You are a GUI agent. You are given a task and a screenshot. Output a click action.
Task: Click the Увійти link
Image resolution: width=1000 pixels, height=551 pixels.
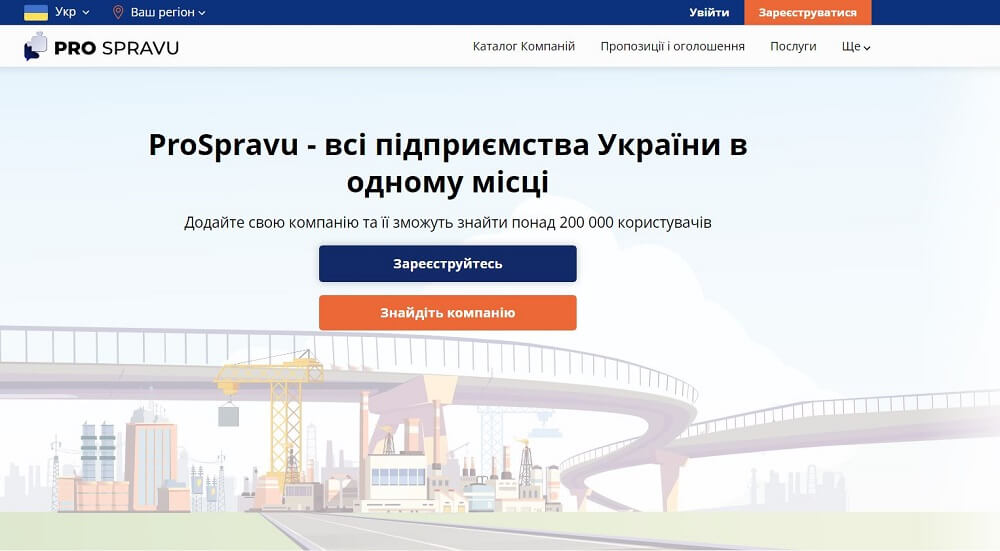click(709, 12)
